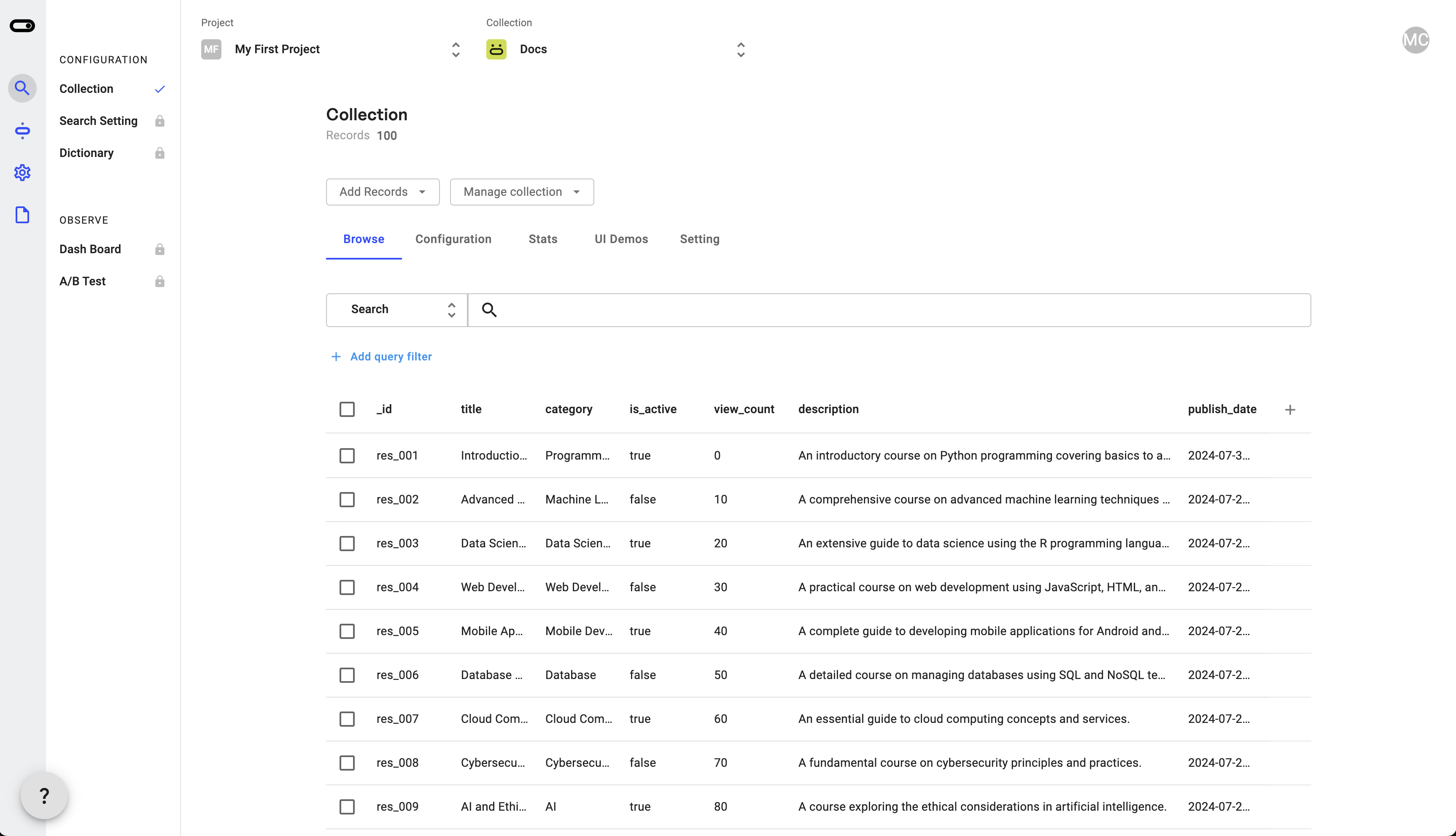Open the MC user avatar menu
The image size is (1456, 836).
click(x=1415, y=40)
